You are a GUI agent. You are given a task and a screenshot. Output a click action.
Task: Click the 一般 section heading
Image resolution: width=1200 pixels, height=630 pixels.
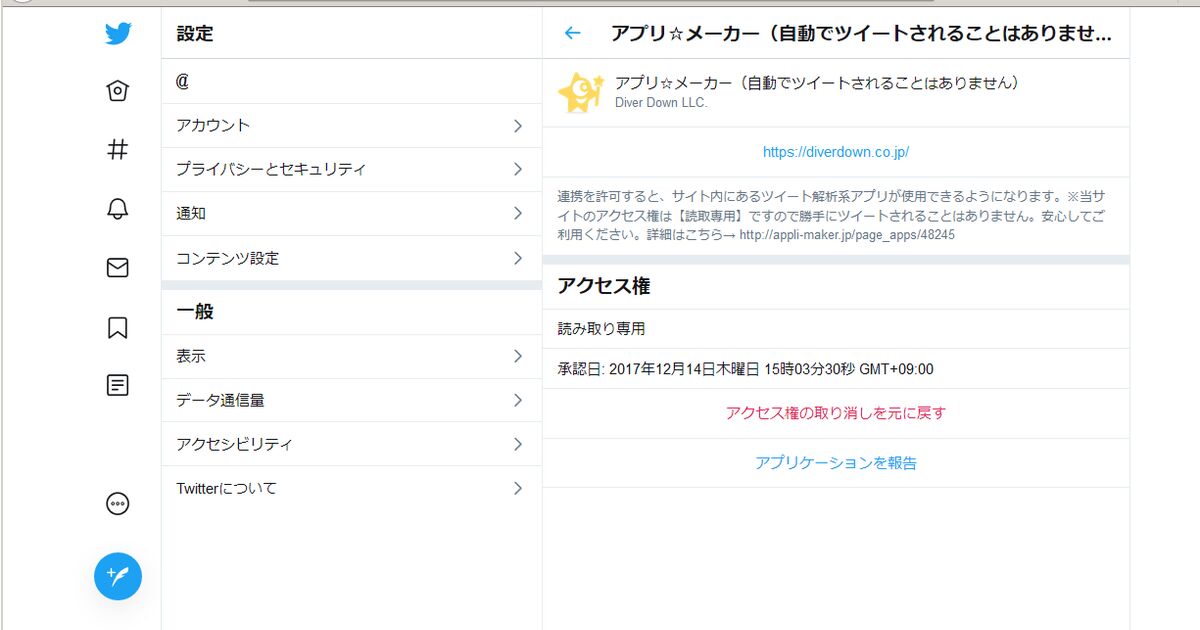click(x=195, y=311)
